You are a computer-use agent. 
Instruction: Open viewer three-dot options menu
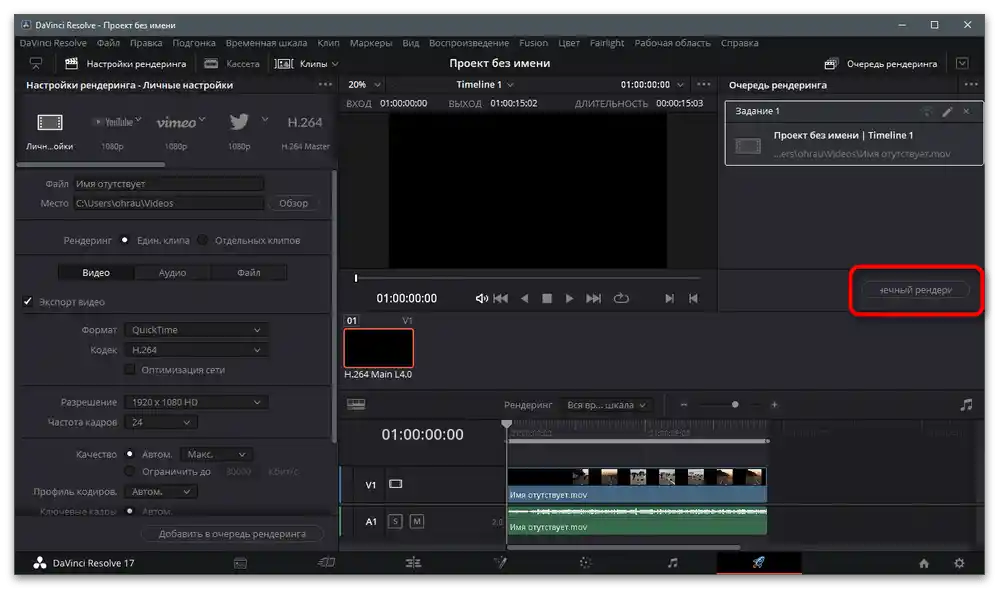point(703,84)
